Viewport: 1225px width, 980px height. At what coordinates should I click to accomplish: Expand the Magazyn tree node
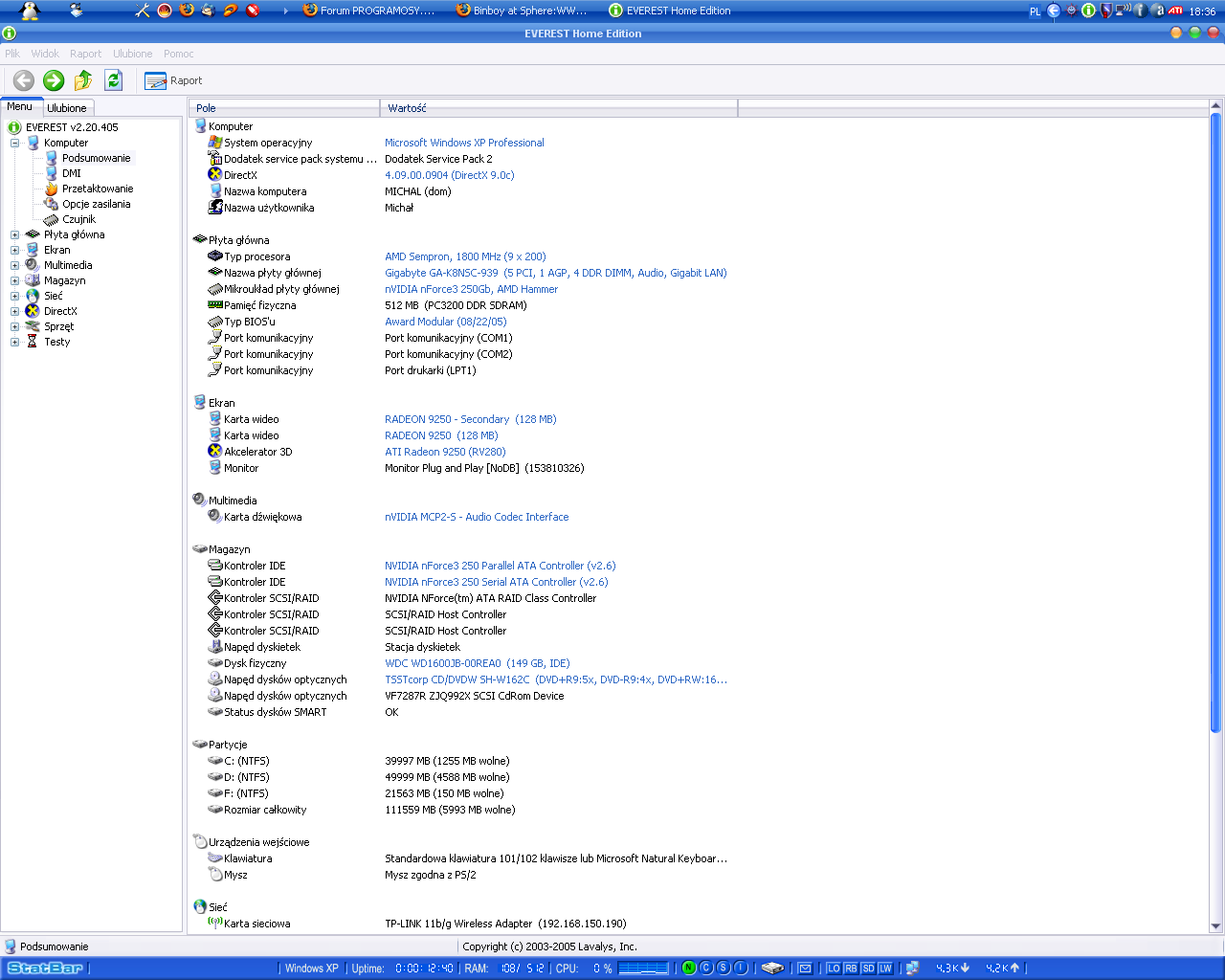pos(15,280)
